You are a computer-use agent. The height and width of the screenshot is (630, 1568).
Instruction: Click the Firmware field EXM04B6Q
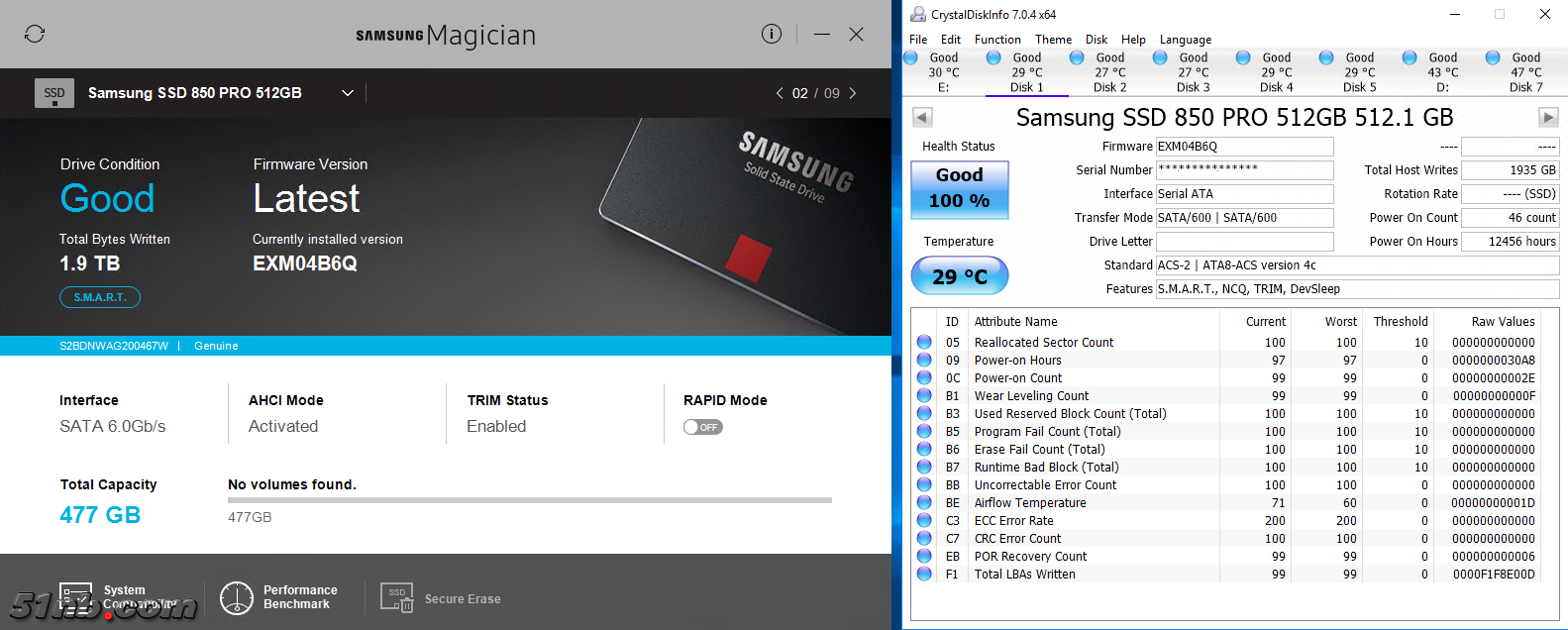[1244, 147]
